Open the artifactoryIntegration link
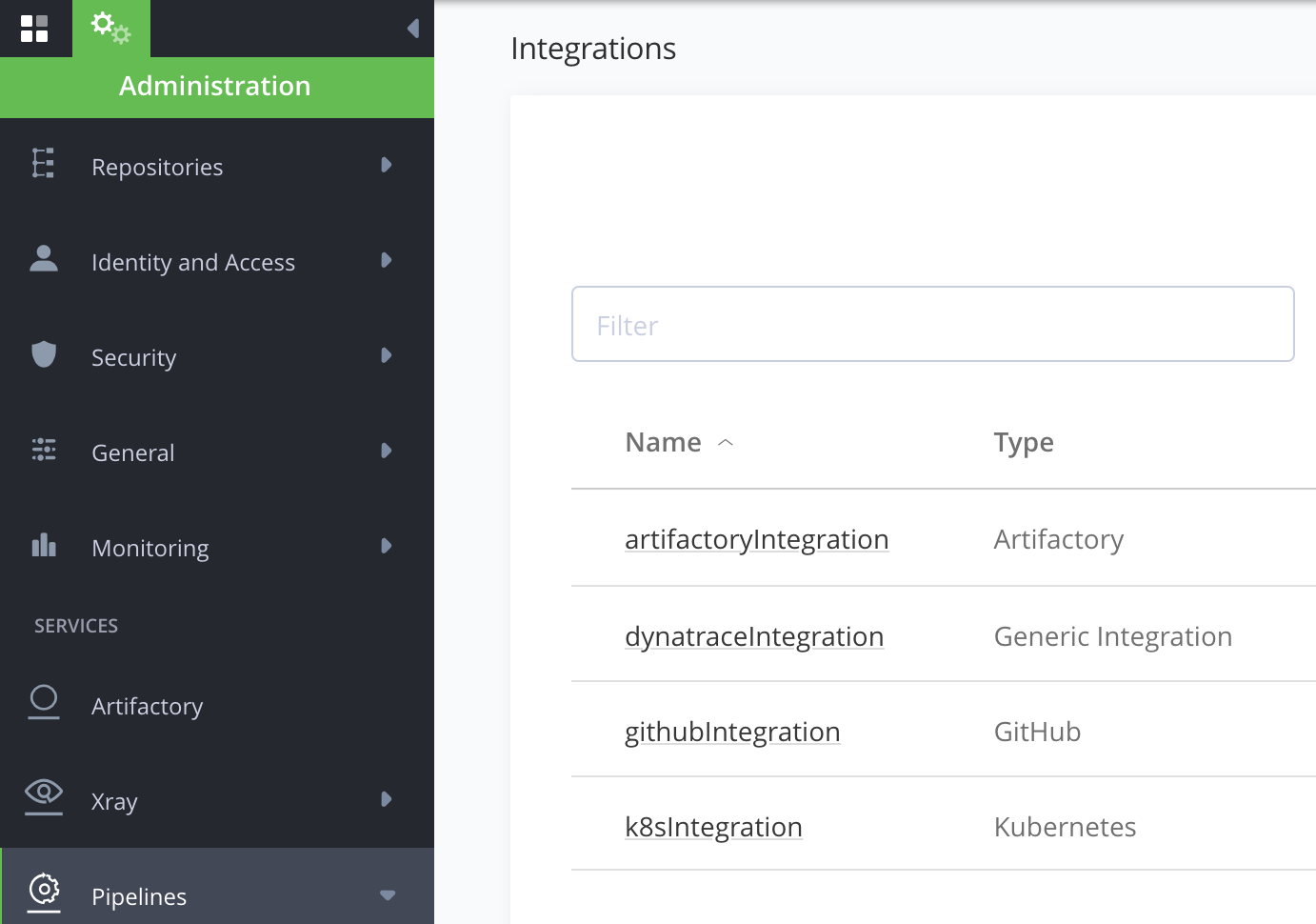The height and width of the screenshot is (924, 1316). click(x=756, y=539)
